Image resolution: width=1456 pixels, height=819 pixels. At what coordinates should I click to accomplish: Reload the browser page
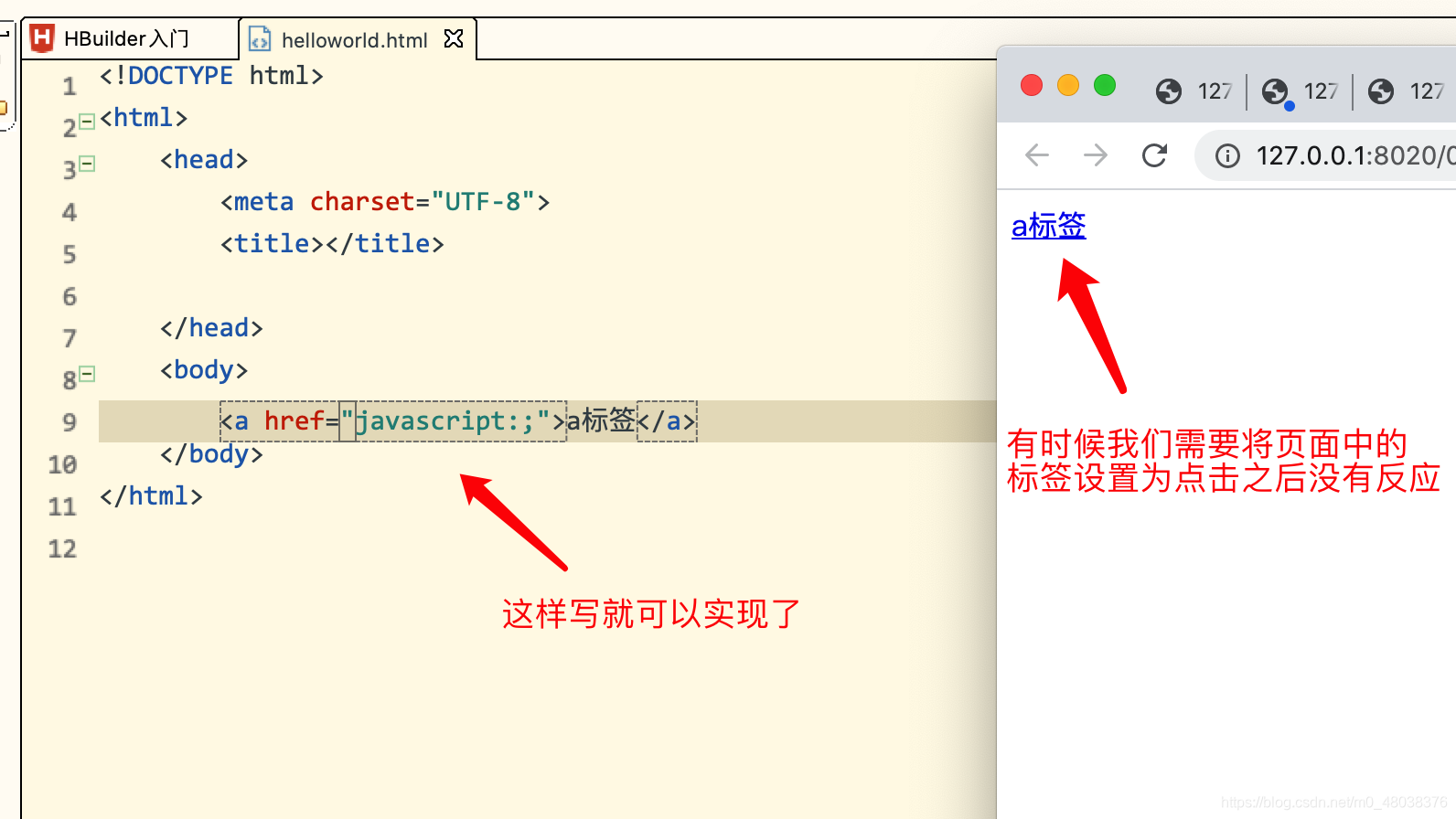(x=1154, y=155)
